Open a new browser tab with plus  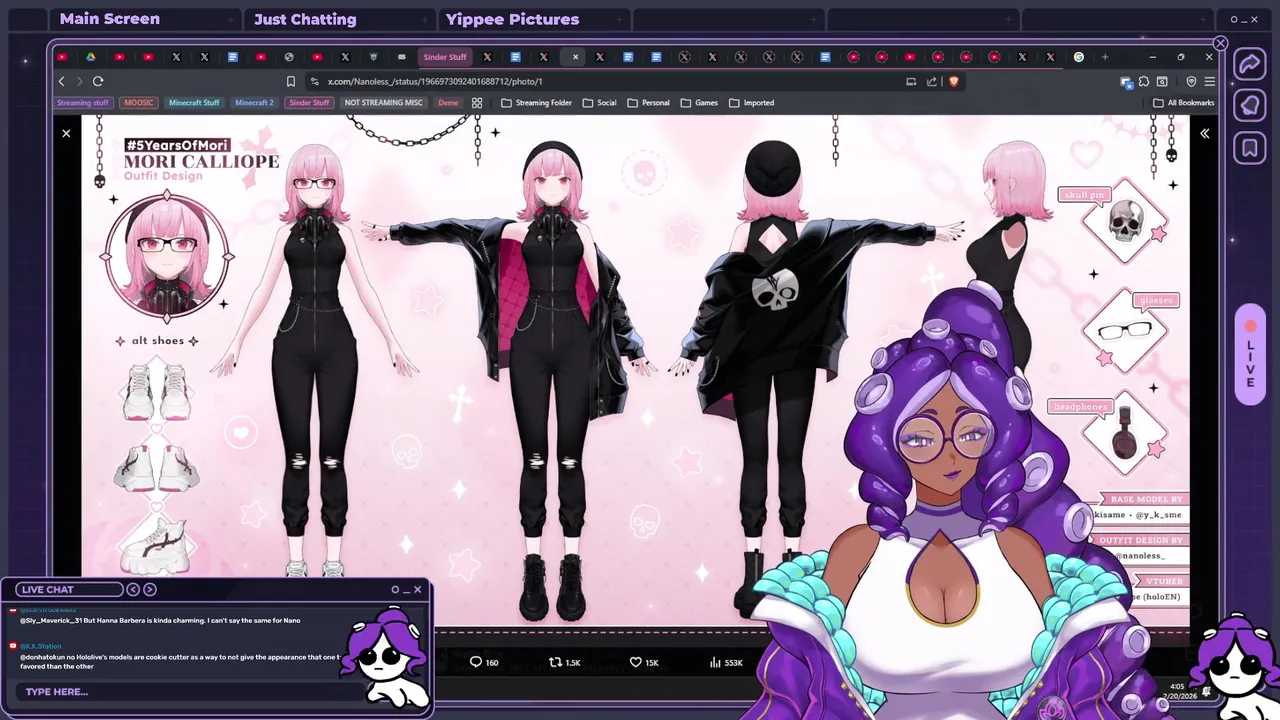click(x=1105, y=57)
